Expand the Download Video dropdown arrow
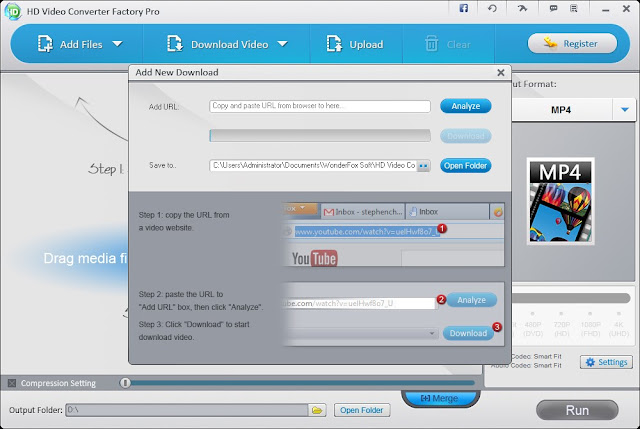Screen dimensions: 640x429 click(x=282, y=44)
